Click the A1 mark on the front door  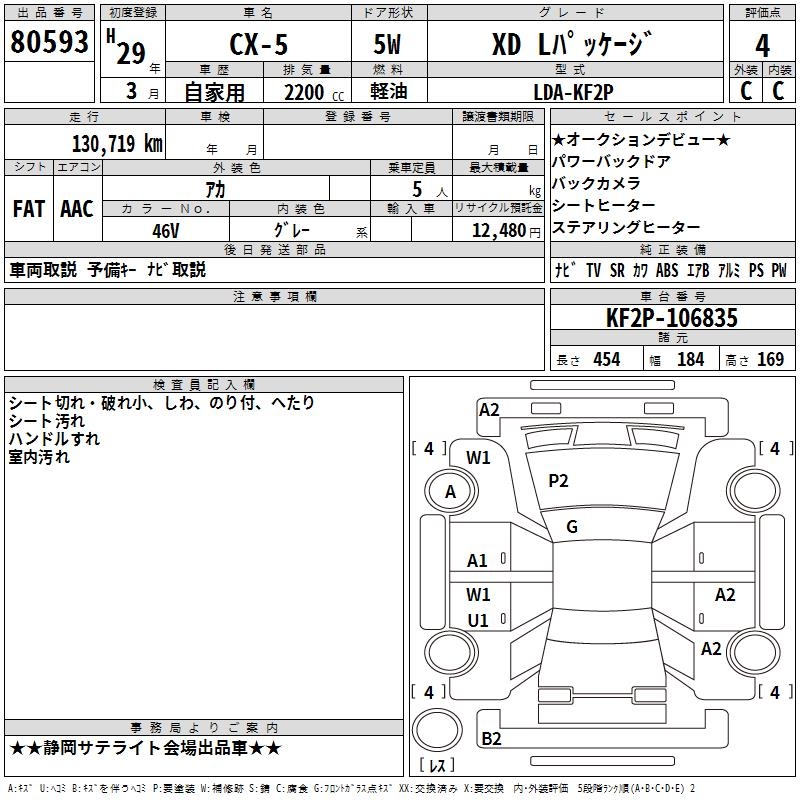tap(477, 561)
